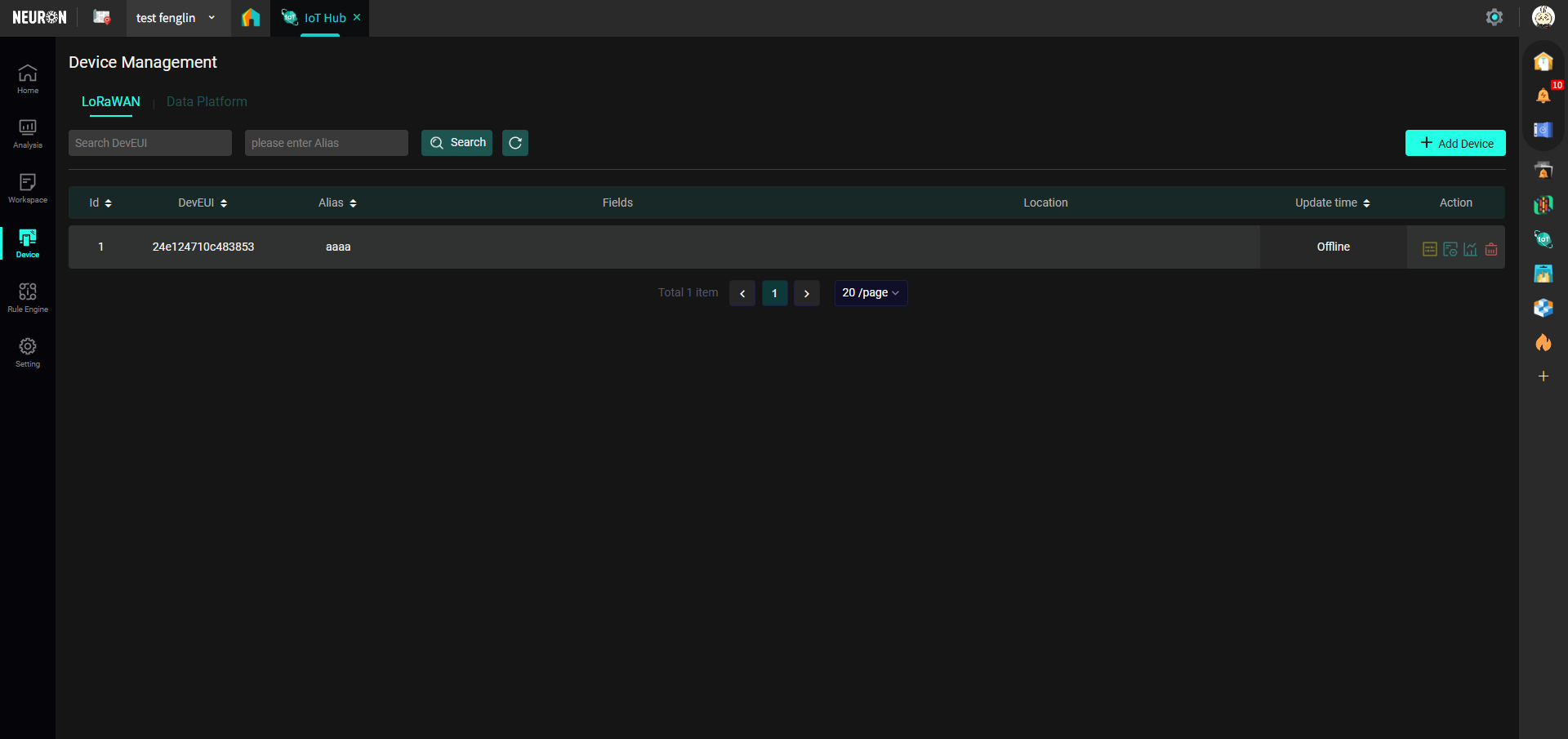Click the Add Device button

pyautogui.click(x=1454, y=143)
